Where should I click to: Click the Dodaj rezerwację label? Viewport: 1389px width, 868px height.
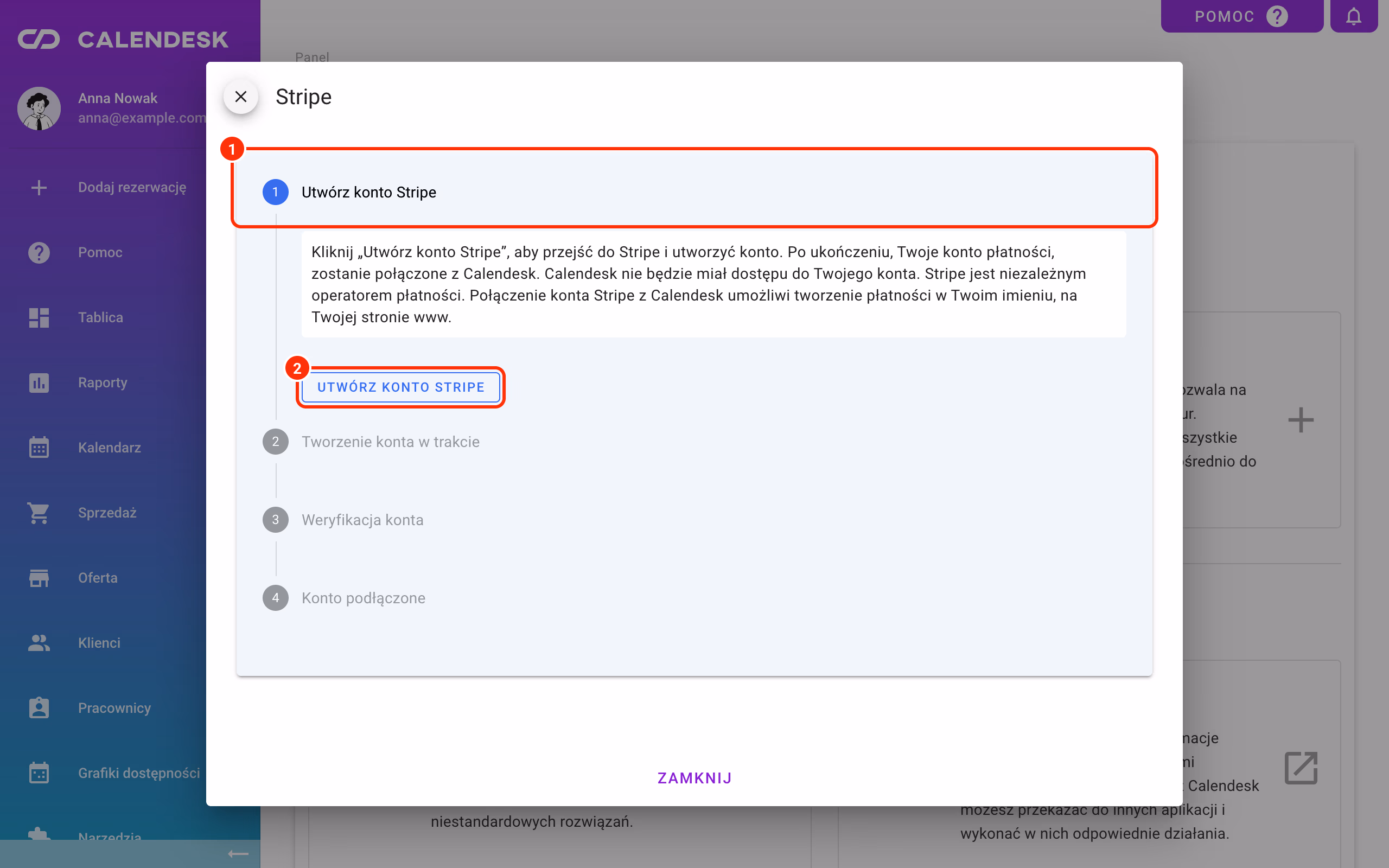[132, 187]
